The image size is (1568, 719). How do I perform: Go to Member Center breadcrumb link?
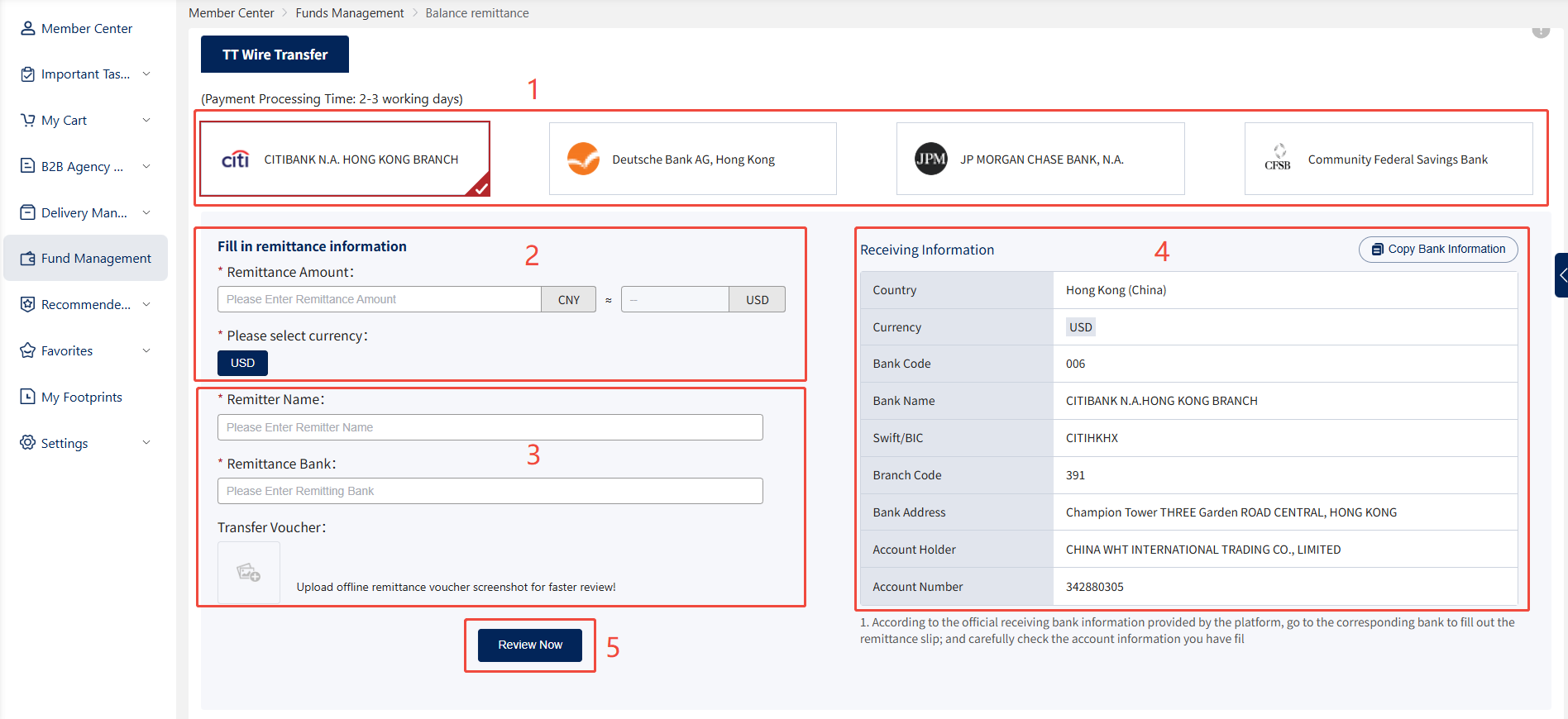pyautogui.click(x=232, y=13)
